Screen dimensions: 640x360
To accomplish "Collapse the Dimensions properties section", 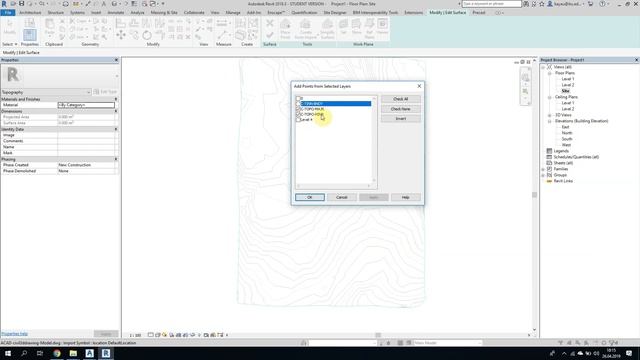I will tap(116, 111).
